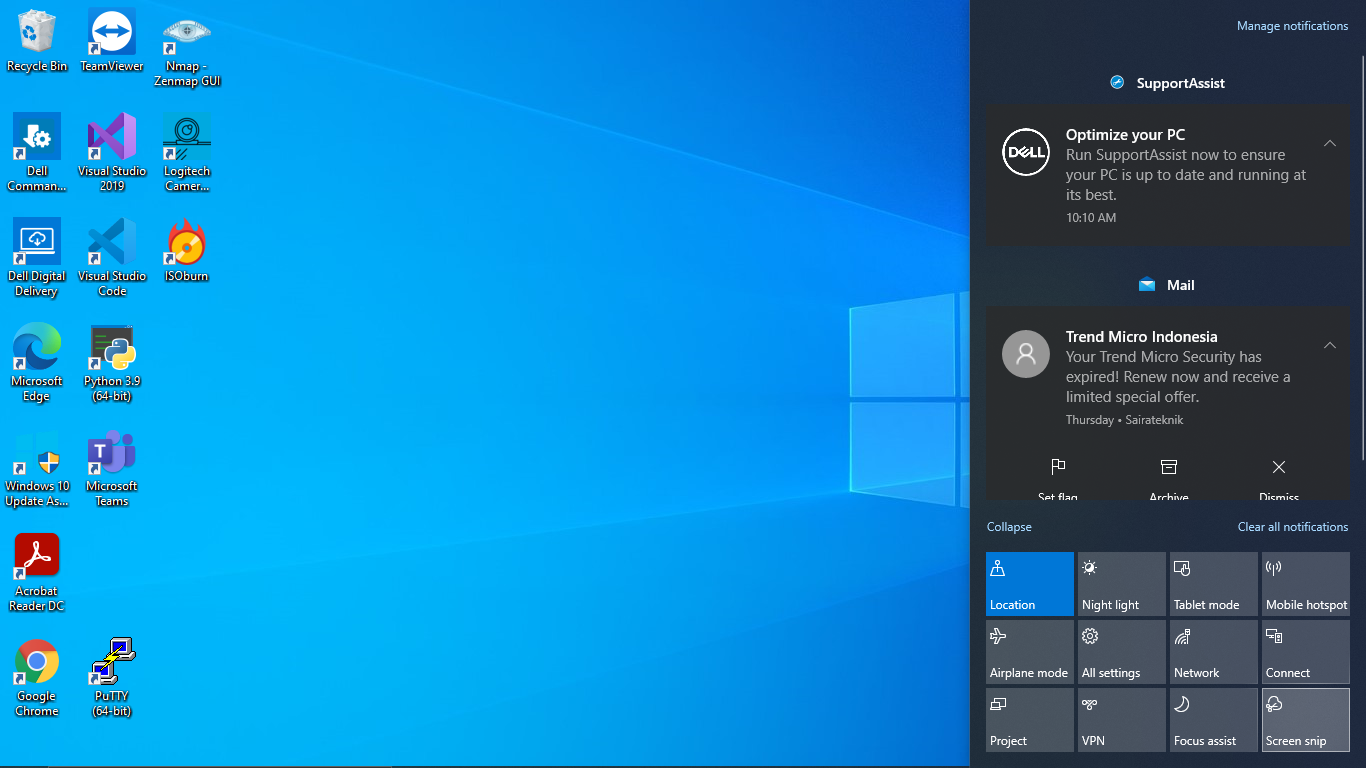This screenshot has height=768, width=1366.
Task: Click the sender avatar in the Trend Micro notification
Action: (1026, 354)
